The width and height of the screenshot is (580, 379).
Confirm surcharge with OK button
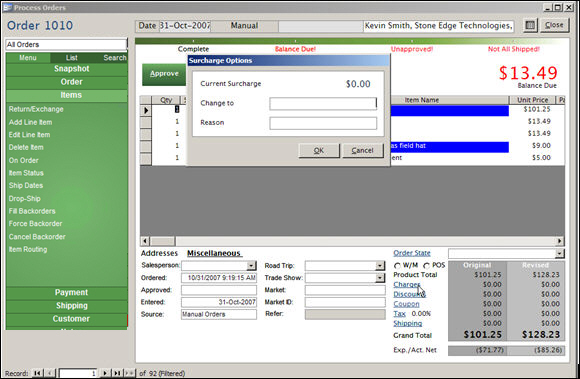319,150
